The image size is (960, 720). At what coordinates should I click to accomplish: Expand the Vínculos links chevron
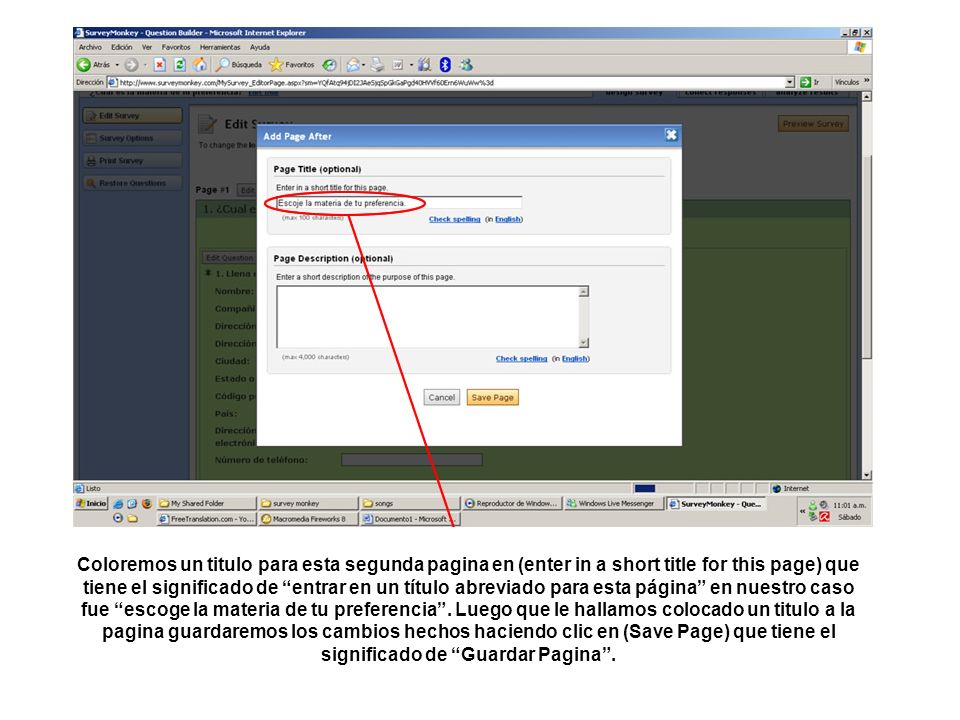click(866, 81)
